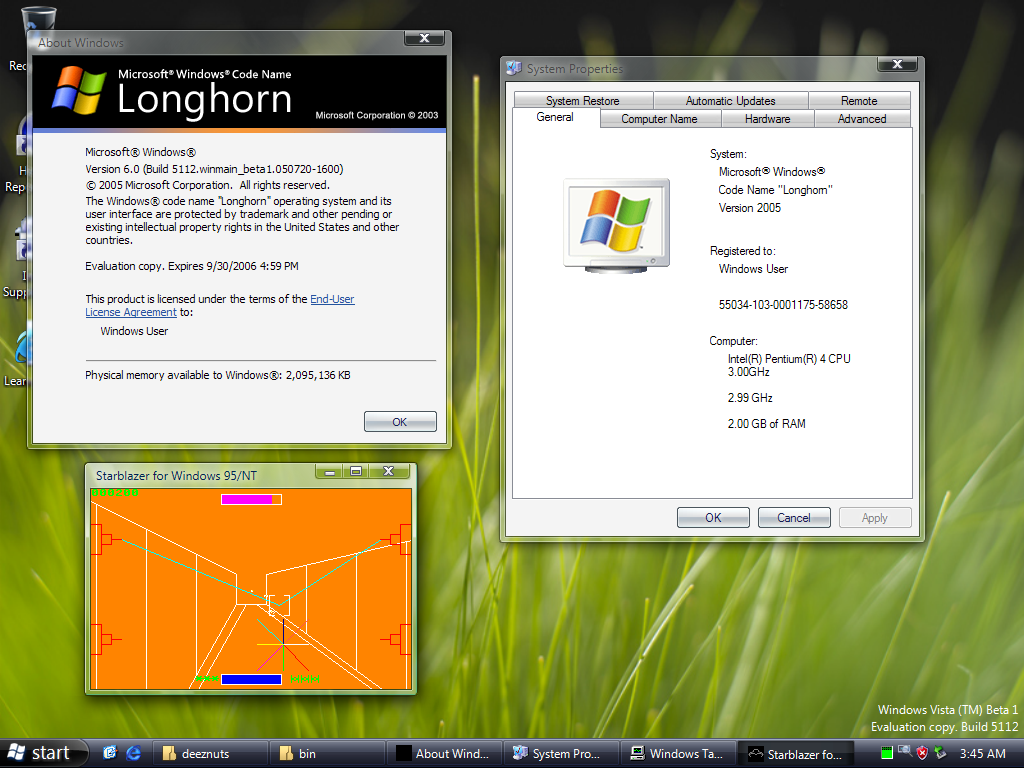The image size is (1024, 768).
Task: Click the Windows flag monitor image
Action: click(x=616, y=225)
